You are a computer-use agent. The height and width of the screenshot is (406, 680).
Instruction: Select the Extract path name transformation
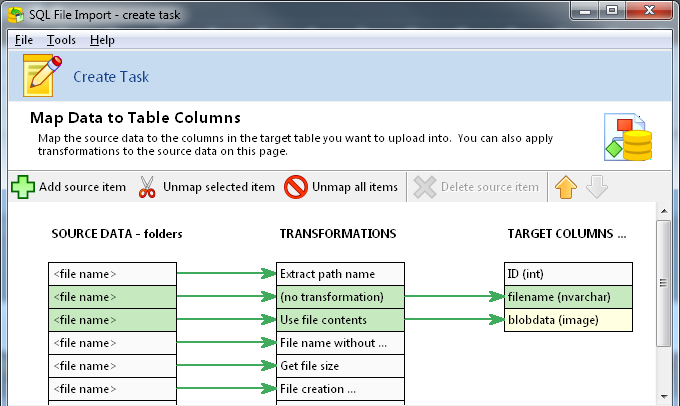(x=340, y=274)
